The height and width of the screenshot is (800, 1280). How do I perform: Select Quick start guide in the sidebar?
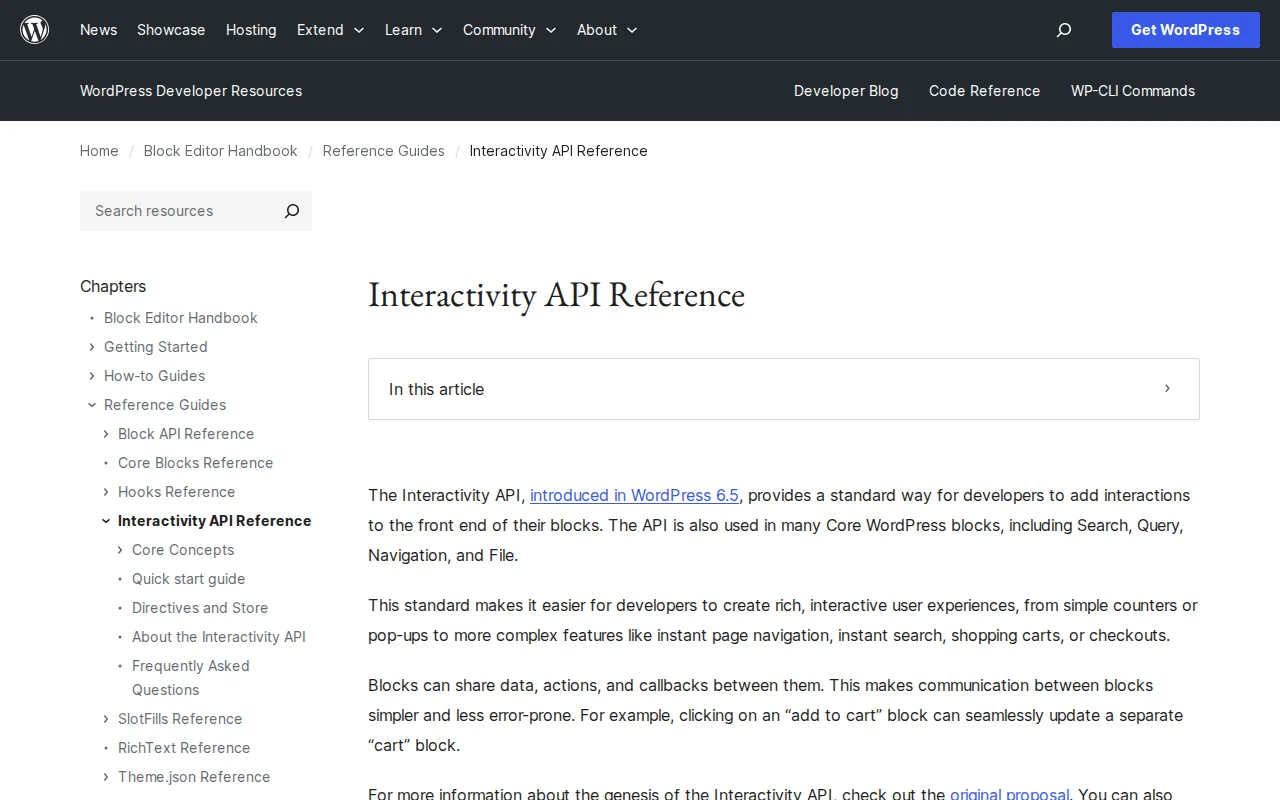click(188, 579)
